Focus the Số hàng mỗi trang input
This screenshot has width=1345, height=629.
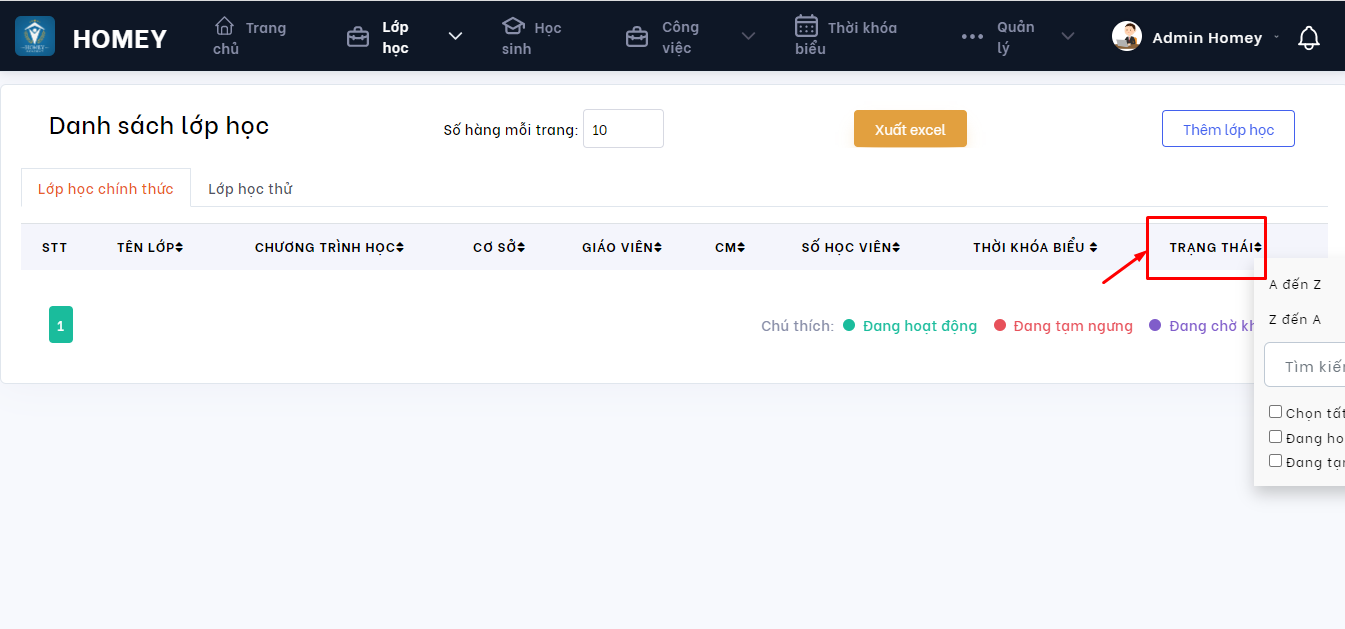[x=623, y=129]
